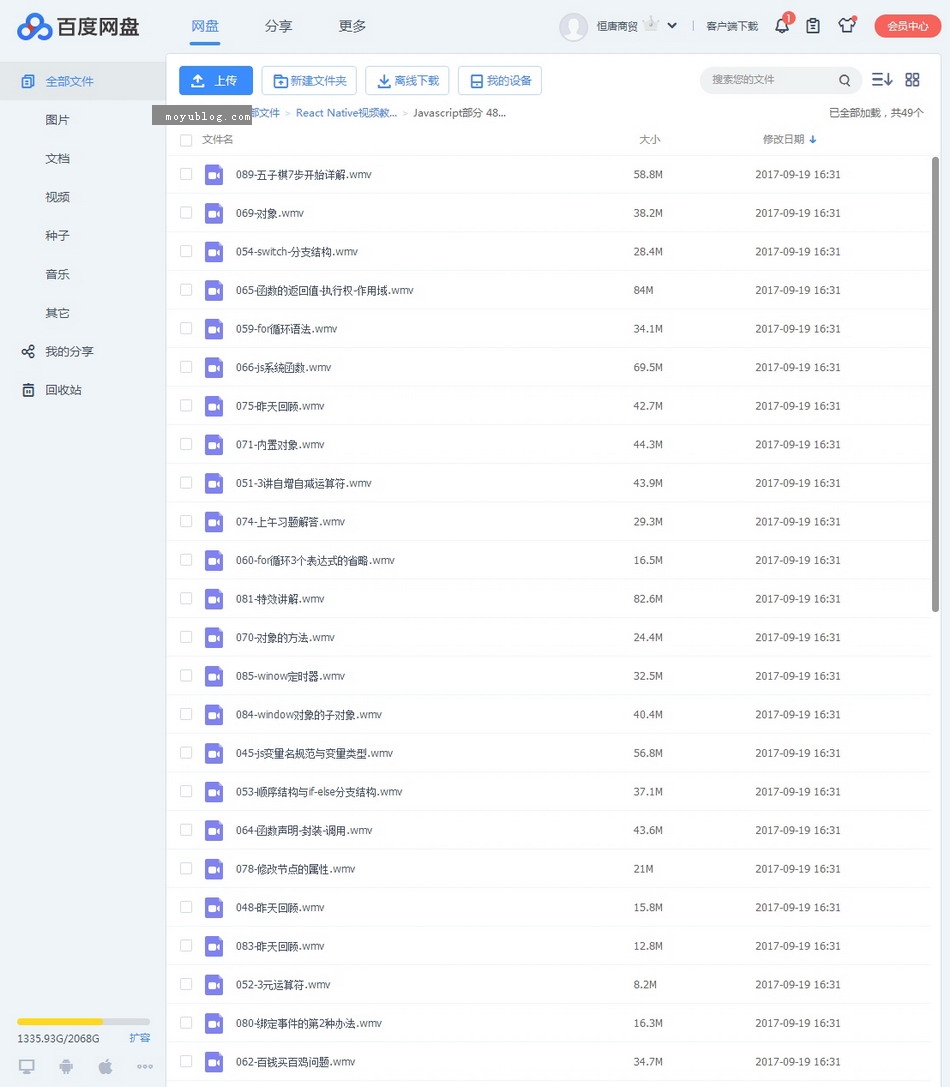Image resolution: width=950 pixels, height=1087 pixels.
Task: Click the file list vertical scrollbar
Action: click(935, 385)
